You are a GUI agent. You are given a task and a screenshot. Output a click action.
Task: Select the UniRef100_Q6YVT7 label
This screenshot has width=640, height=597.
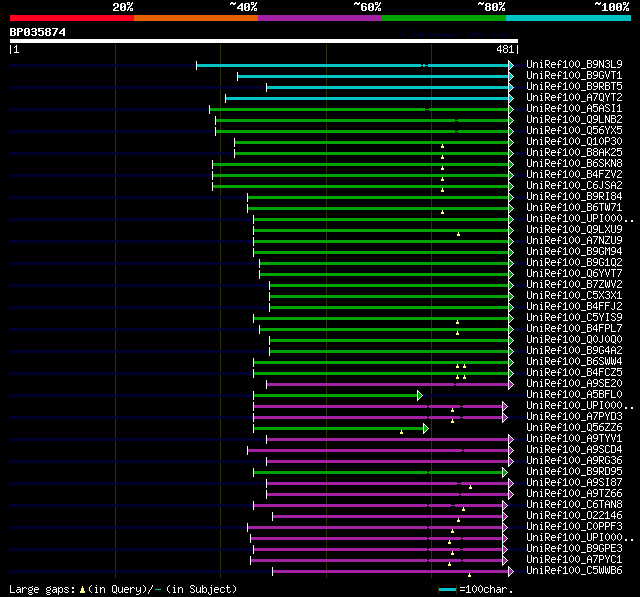pyautogui.click(x=574, y=274)
